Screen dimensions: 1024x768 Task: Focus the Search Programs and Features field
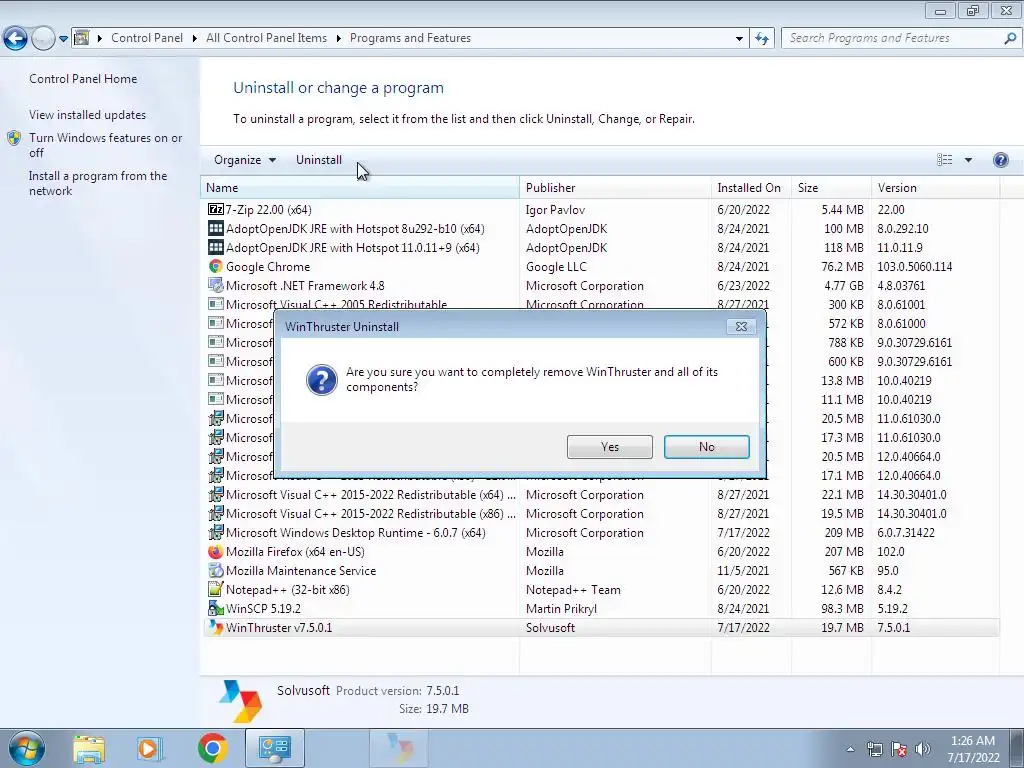pos(893,39)
